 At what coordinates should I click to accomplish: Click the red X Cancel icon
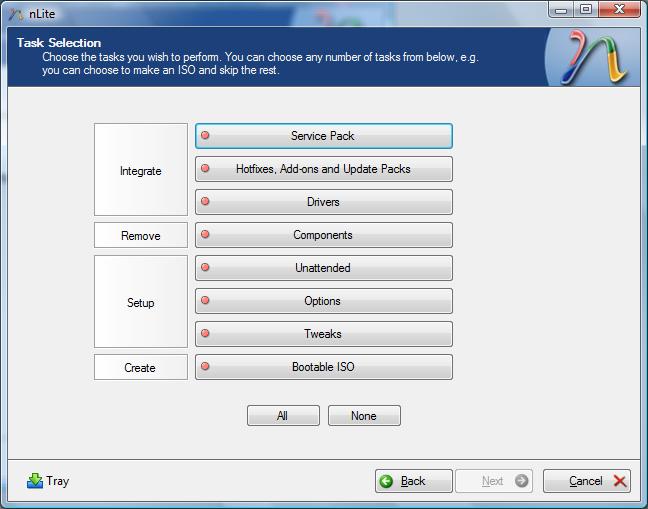tap(619, 481)
